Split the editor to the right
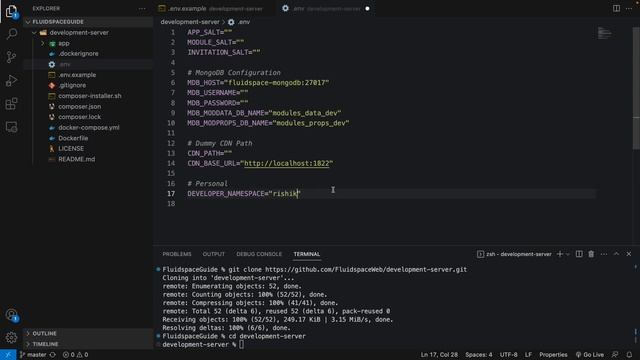 pos(616,8)
